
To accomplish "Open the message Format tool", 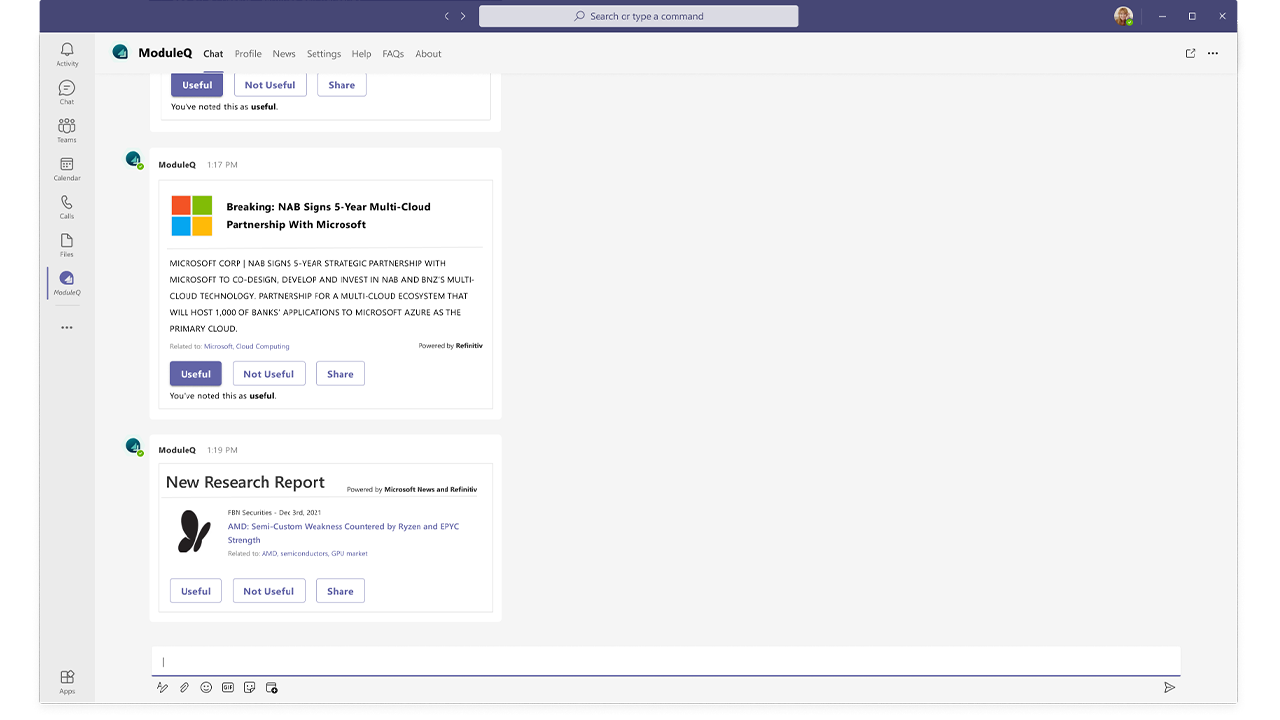I will [x=162, y=687].
